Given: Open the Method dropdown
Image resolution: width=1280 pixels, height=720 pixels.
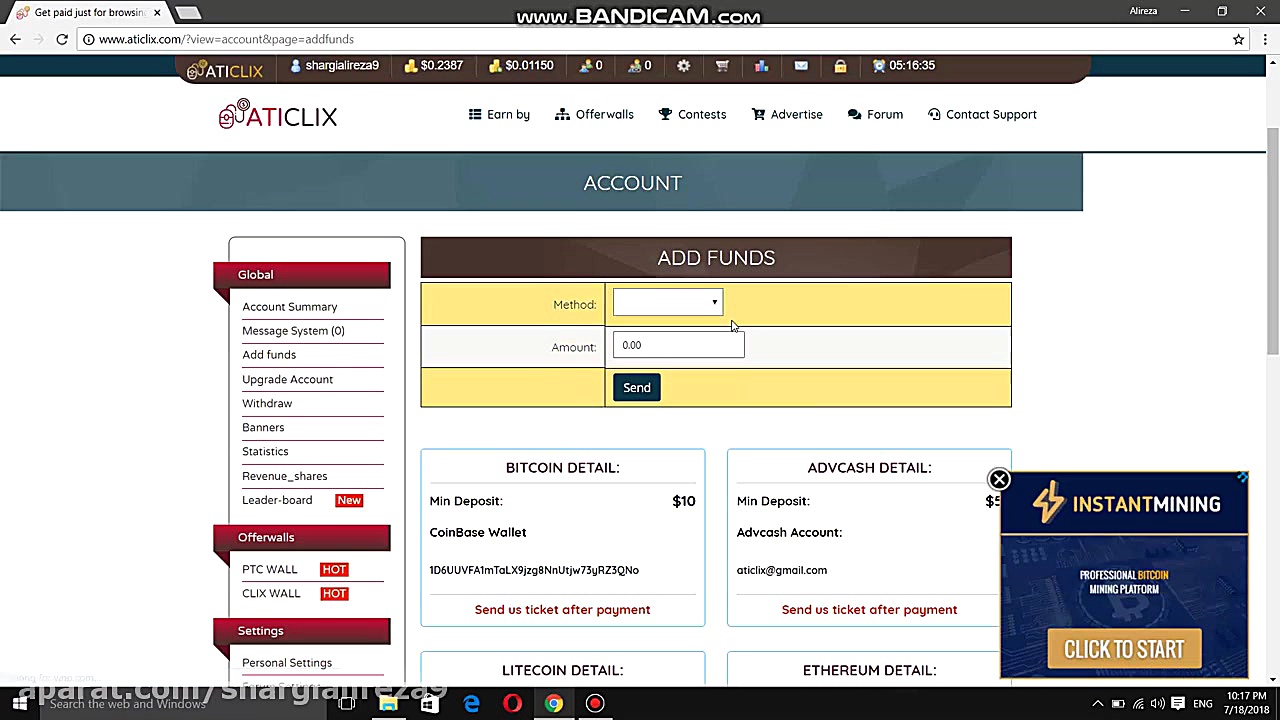Looking at the screenshot, I should click(667, 303).
